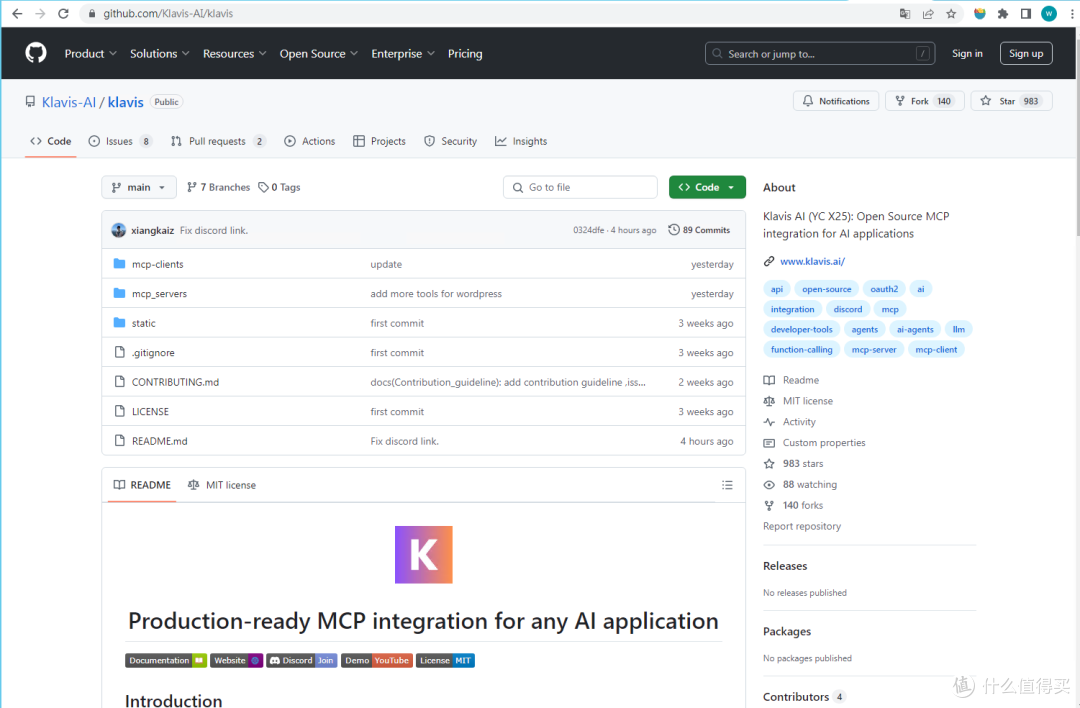This screenshot has height=708, width=1080.
Task: Expand the Enterprise menu
Action: (402, 54)
